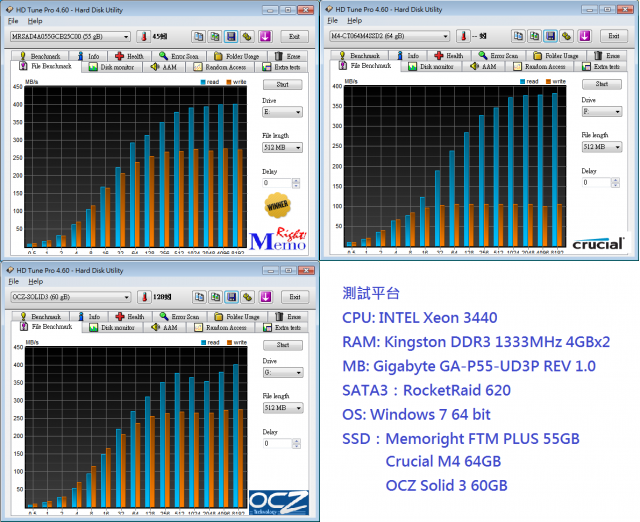640x522 pixels.
Task: Save screenshot floppy icon in M4-CT064M4SSD2 window
Action: [550, 36]
